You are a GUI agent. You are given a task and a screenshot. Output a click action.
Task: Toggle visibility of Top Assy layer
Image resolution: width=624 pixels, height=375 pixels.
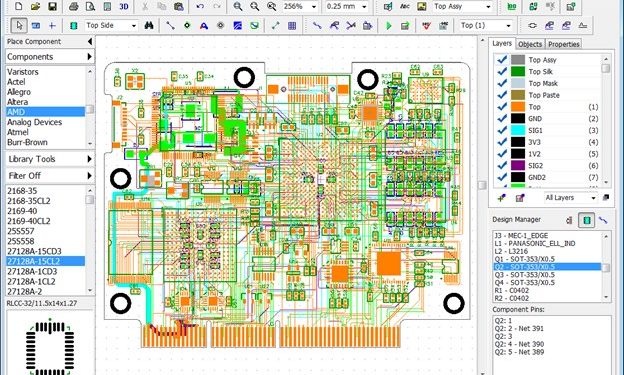tap(502, 60)
